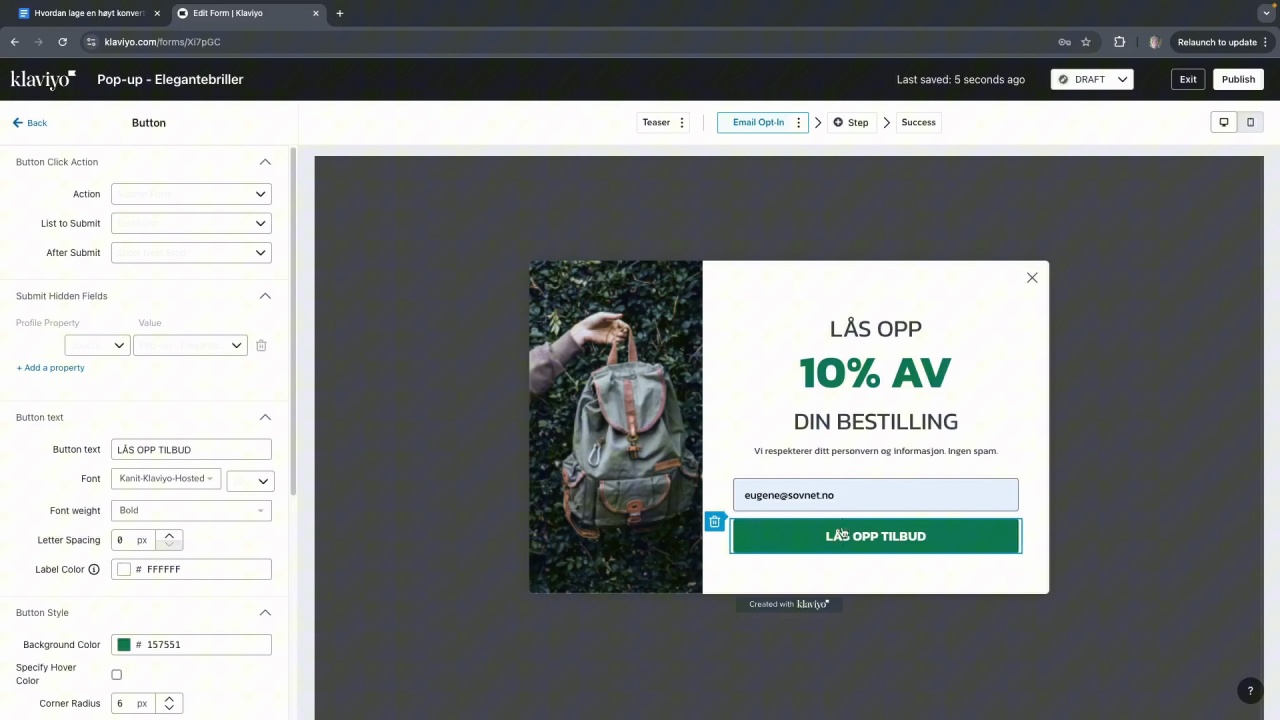This screenshot has height=720, width=1280.
Task: Click the Publish button
Action: (x=1238, y=79)
